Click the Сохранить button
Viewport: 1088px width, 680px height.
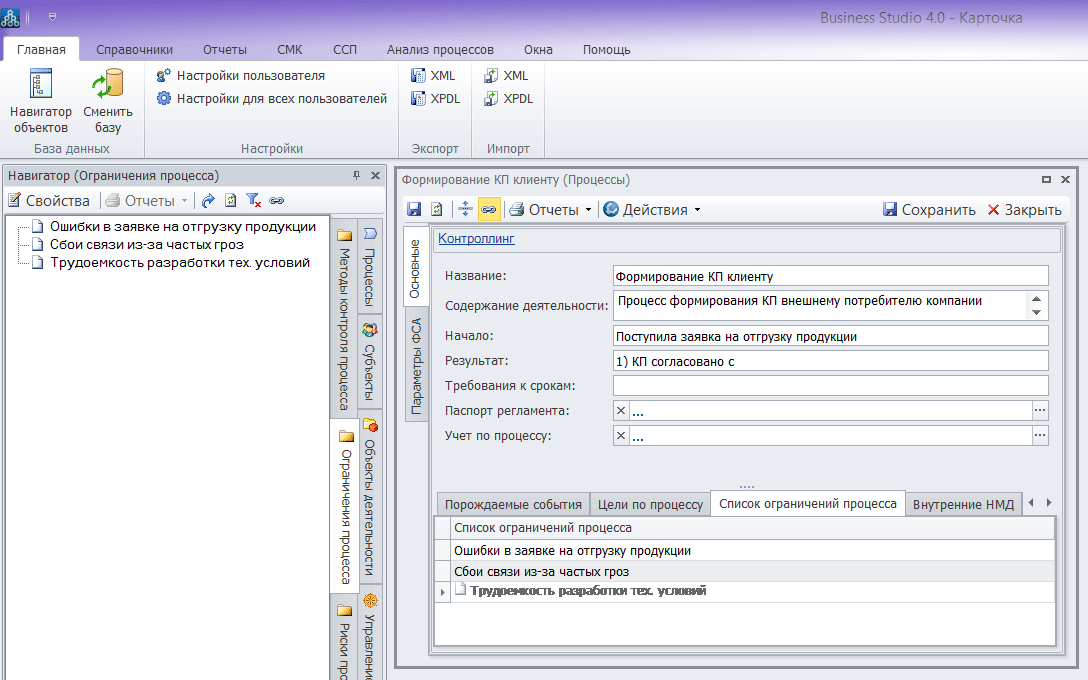[929, 210]
